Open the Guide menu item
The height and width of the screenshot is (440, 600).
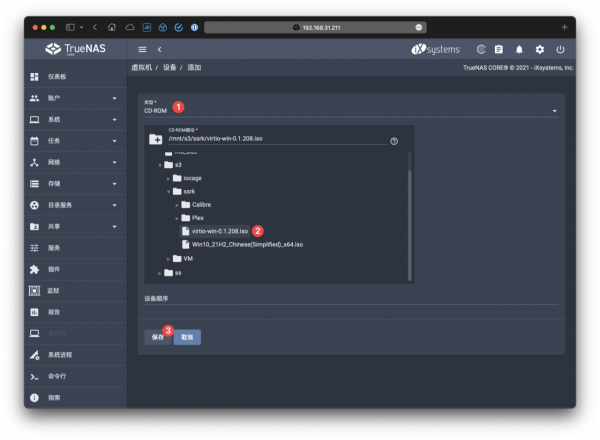pyautogui.click(x=75, y=398)
